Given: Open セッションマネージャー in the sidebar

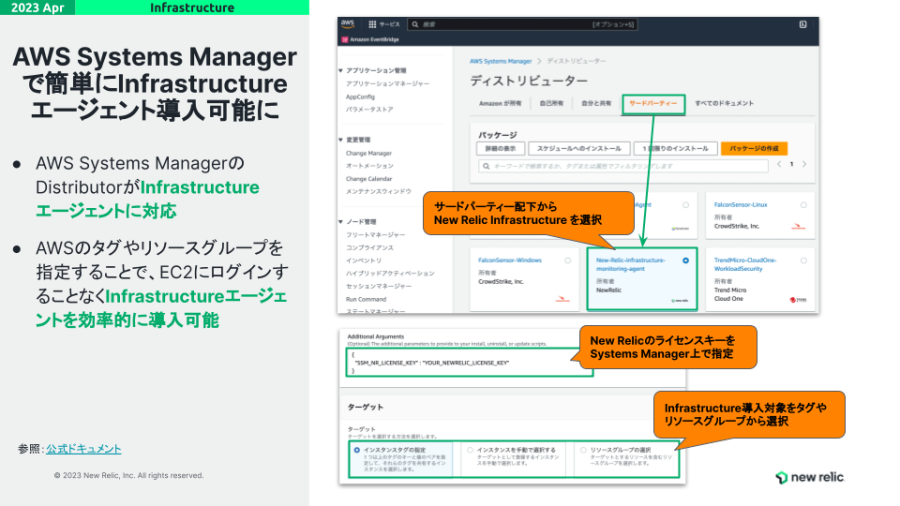Looking at the screenshot, I should [378, 286].
